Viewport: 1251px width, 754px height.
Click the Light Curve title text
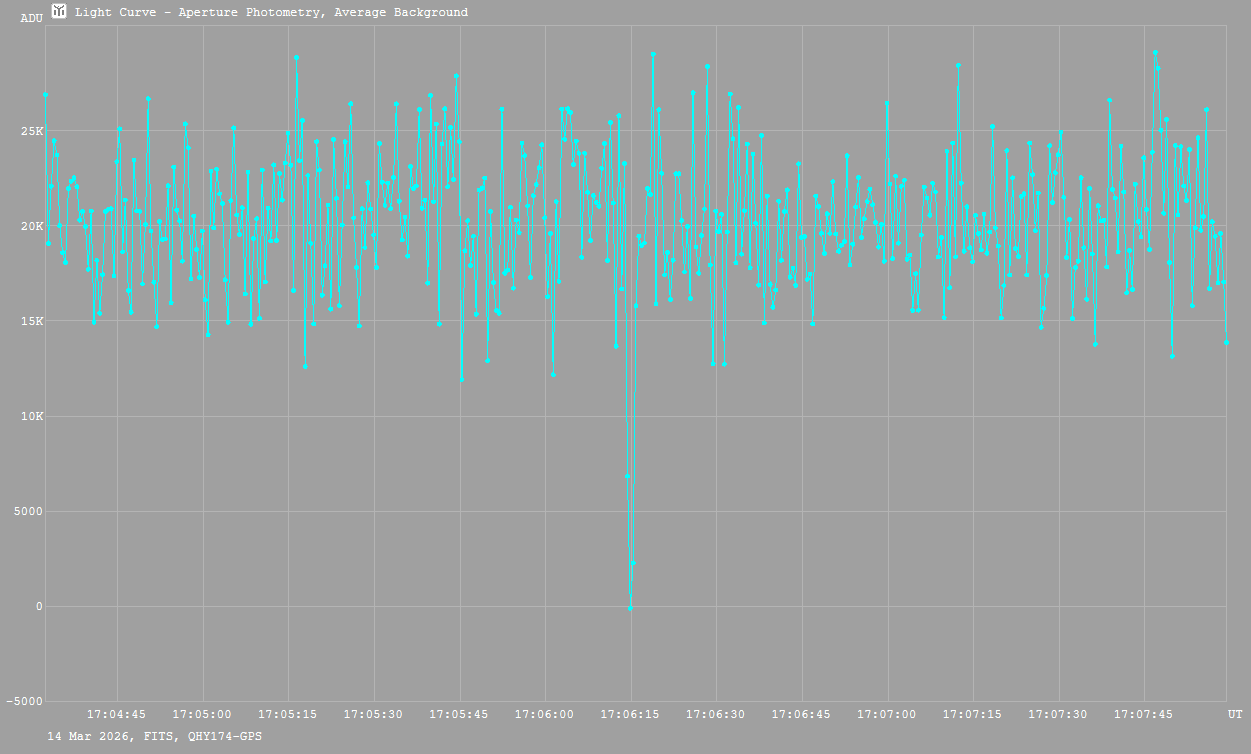pos(271,13)
